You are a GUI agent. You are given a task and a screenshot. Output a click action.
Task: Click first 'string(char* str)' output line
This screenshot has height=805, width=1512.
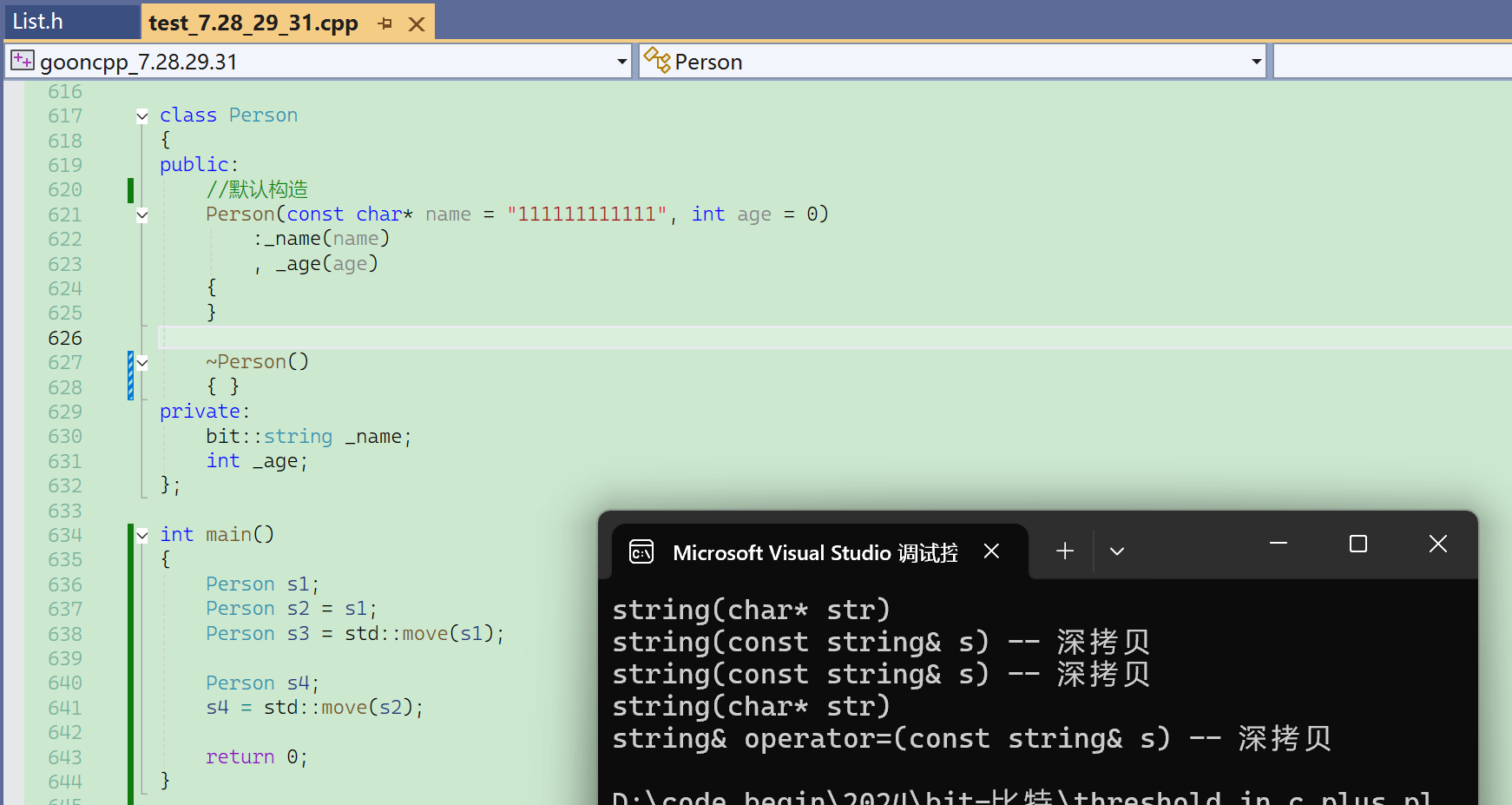(x=752, y=610)
